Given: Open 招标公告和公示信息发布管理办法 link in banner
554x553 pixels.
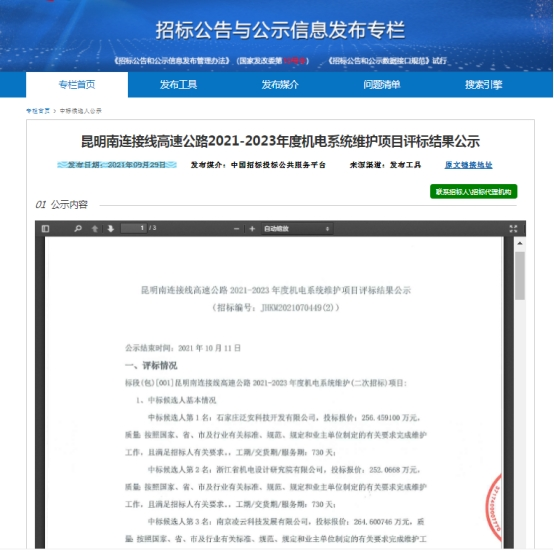Looking at the screenshot, I should [x=172, y=61].
